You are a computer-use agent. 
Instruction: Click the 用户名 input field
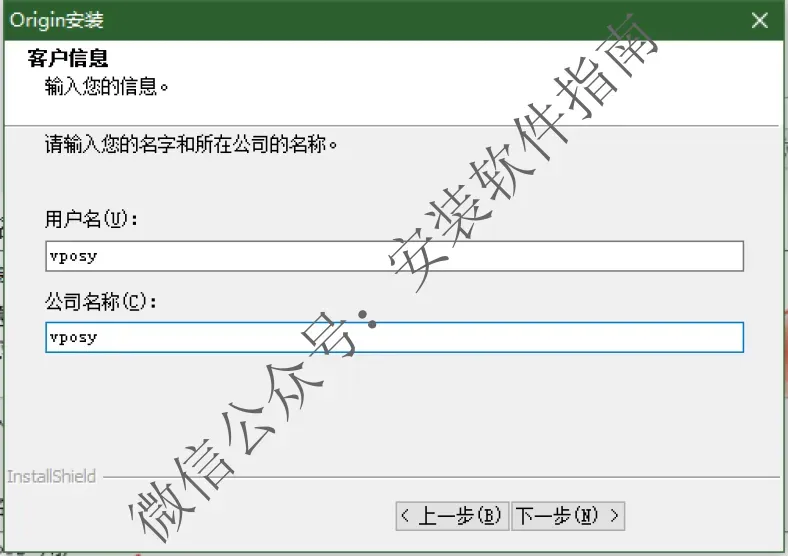395,256
